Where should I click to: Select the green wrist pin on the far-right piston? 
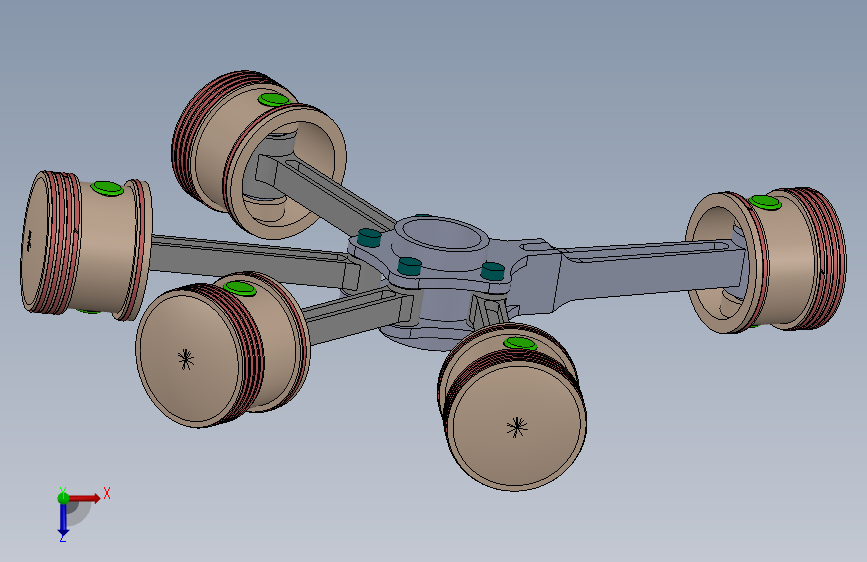click(765, 202)
